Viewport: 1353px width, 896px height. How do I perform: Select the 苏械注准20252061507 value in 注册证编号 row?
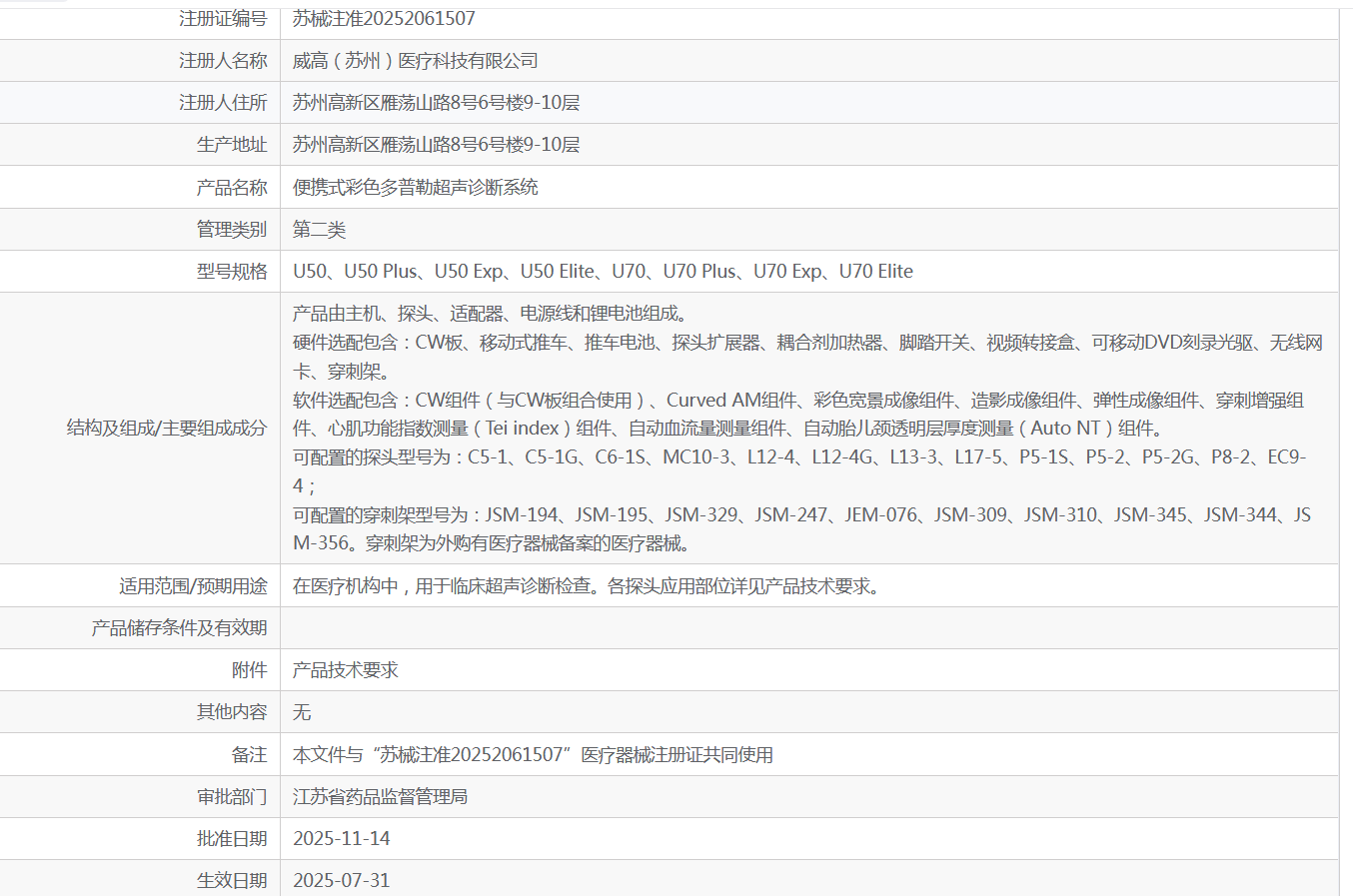(384, 19)
